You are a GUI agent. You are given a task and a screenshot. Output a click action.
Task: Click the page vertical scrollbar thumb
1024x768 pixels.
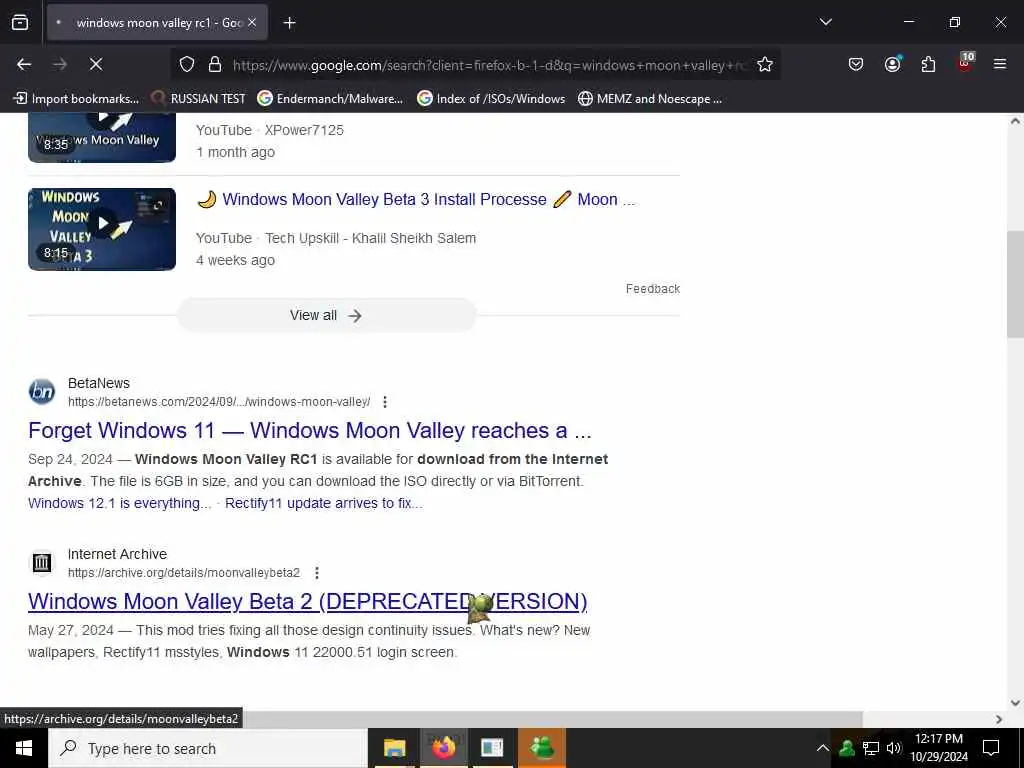tap(1015, 284)
